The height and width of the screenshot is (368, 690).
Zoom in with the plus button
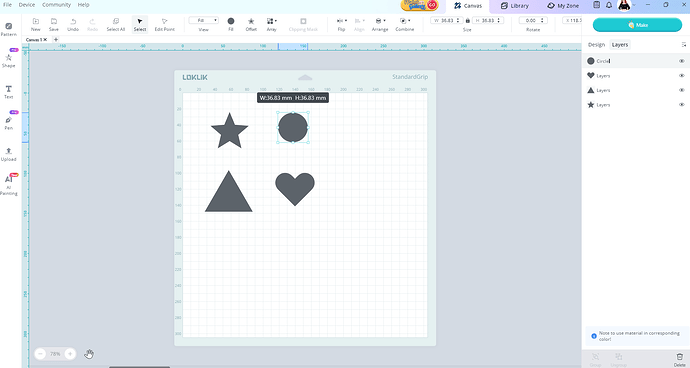click(70, 354)
